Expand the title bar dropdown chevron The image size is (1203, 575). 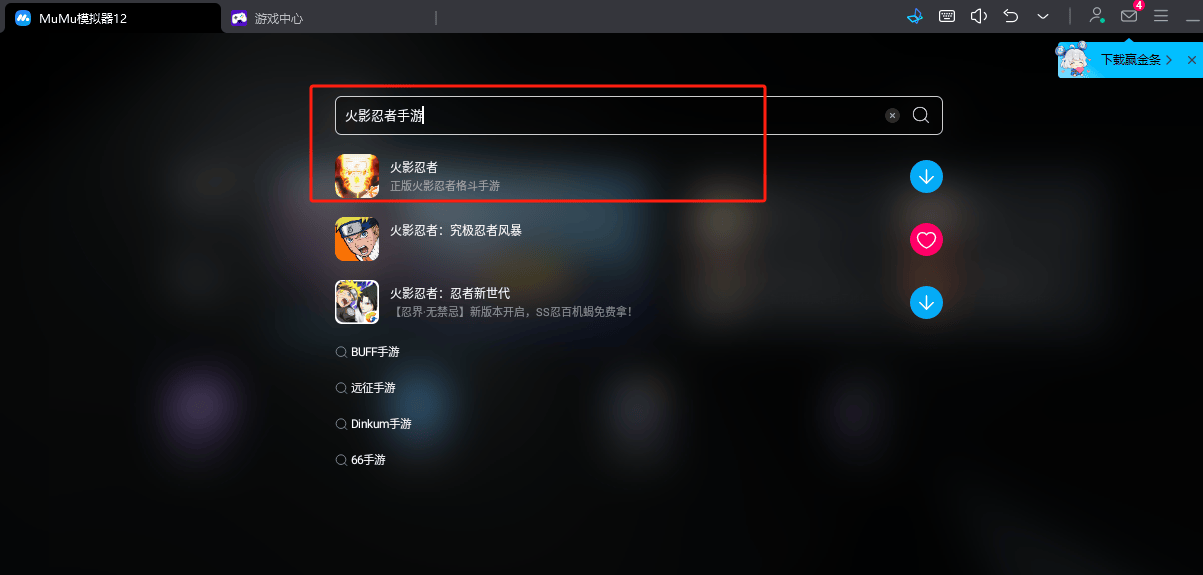[1043, 17]
